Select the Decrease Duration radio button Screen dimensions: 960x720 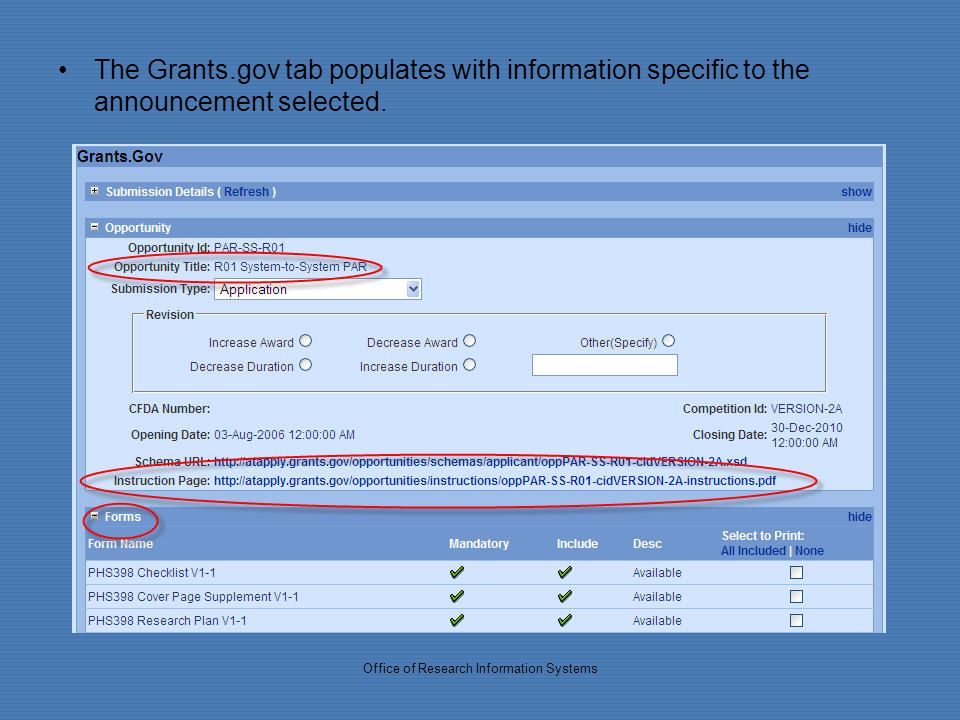point(306,365)
